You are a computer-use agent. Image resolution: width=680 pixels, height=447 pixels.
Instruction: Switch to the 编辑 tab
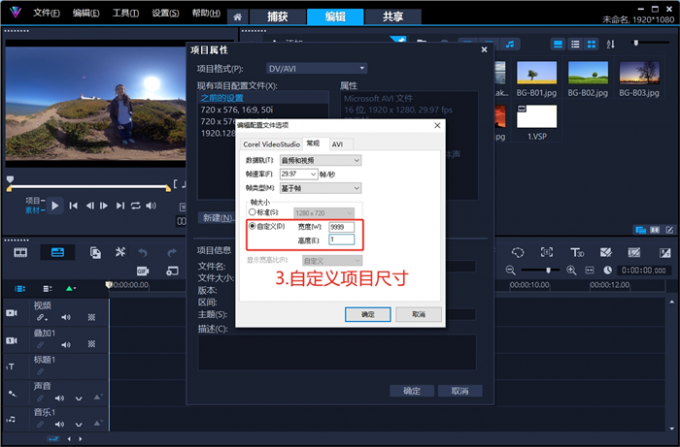point(335,17)
